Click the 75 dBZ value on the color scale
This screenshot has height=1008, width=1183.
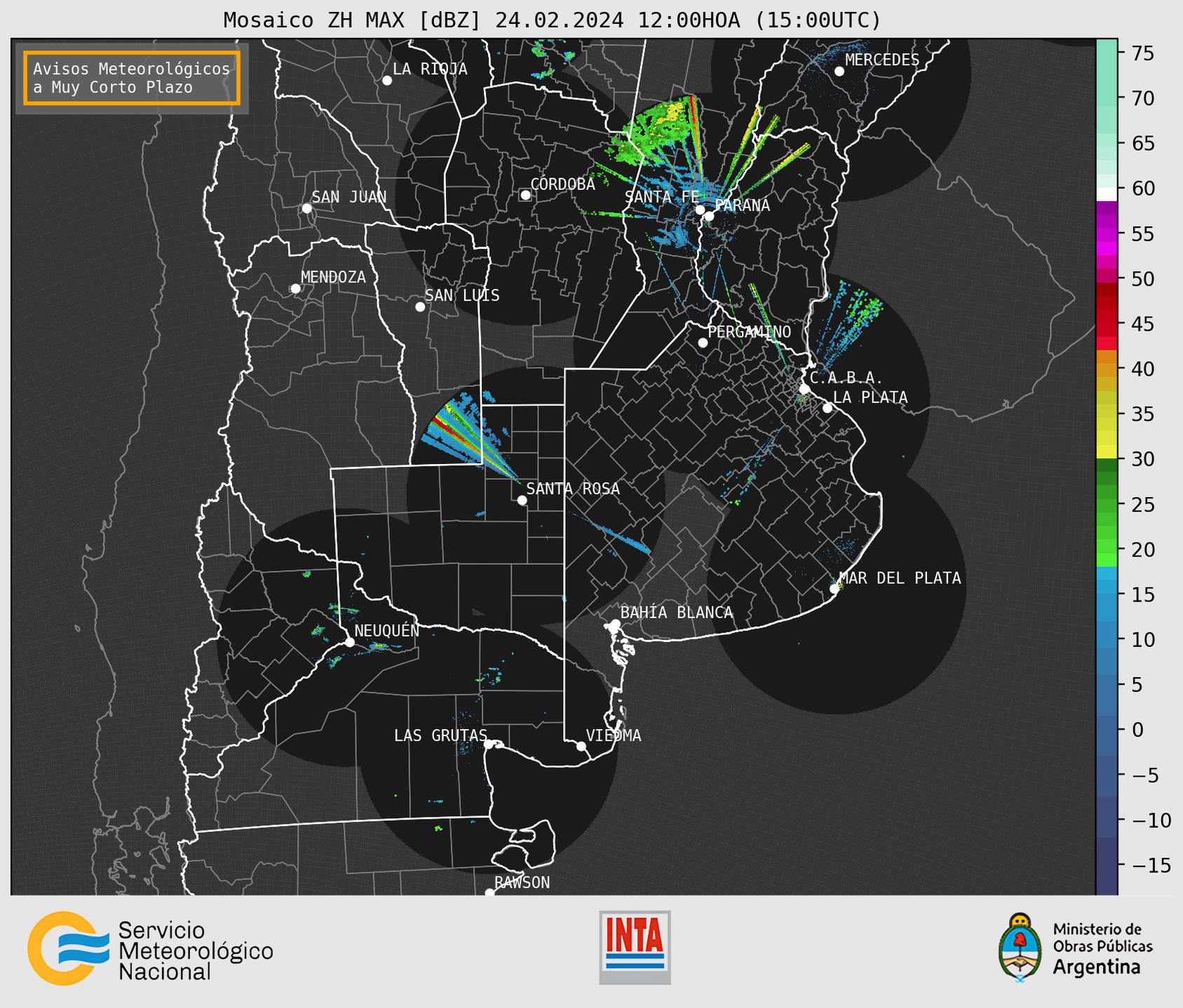click(1142, 53)
